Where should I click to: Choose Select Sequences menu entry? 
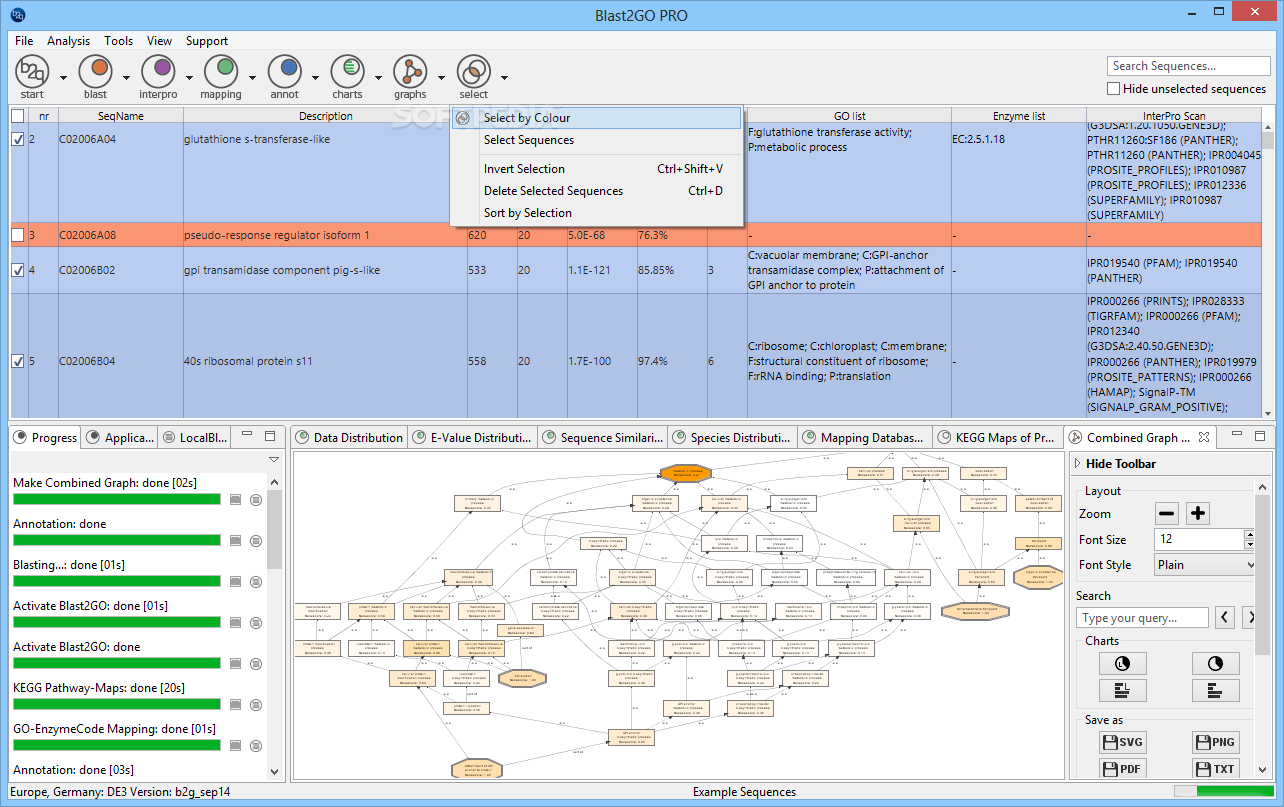coord(597,140)
